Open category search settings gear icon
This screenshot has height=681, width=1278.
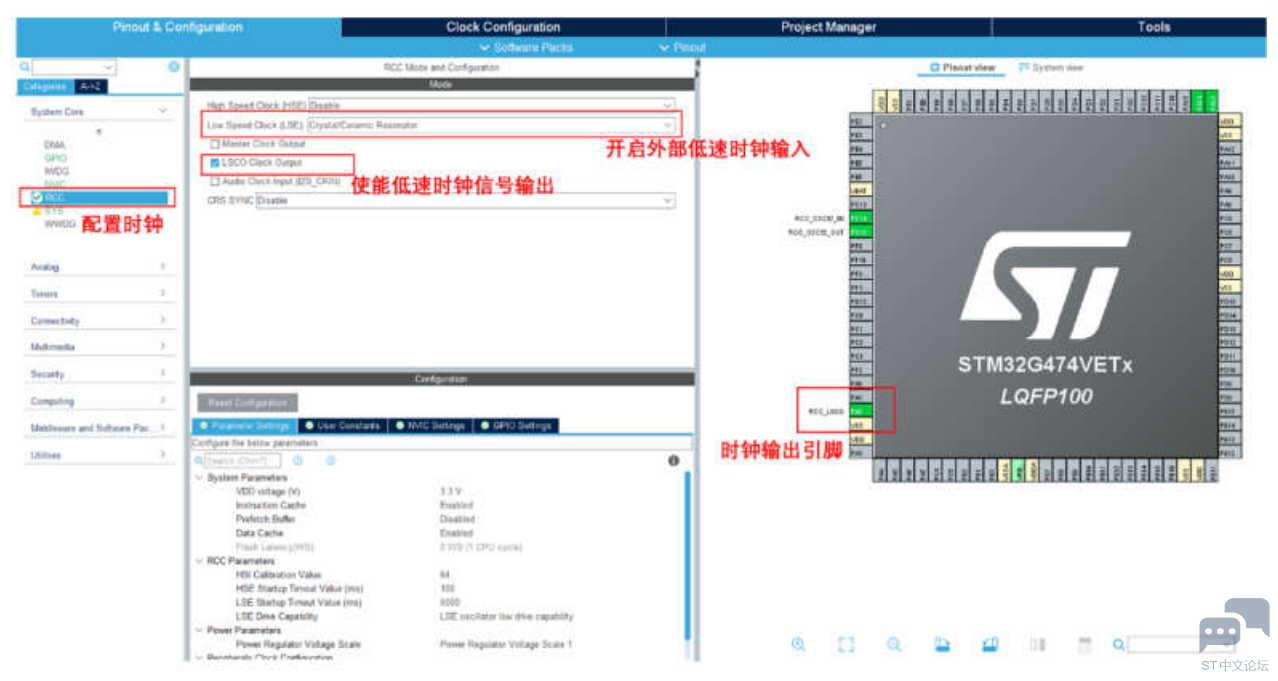tap(174, 67)
